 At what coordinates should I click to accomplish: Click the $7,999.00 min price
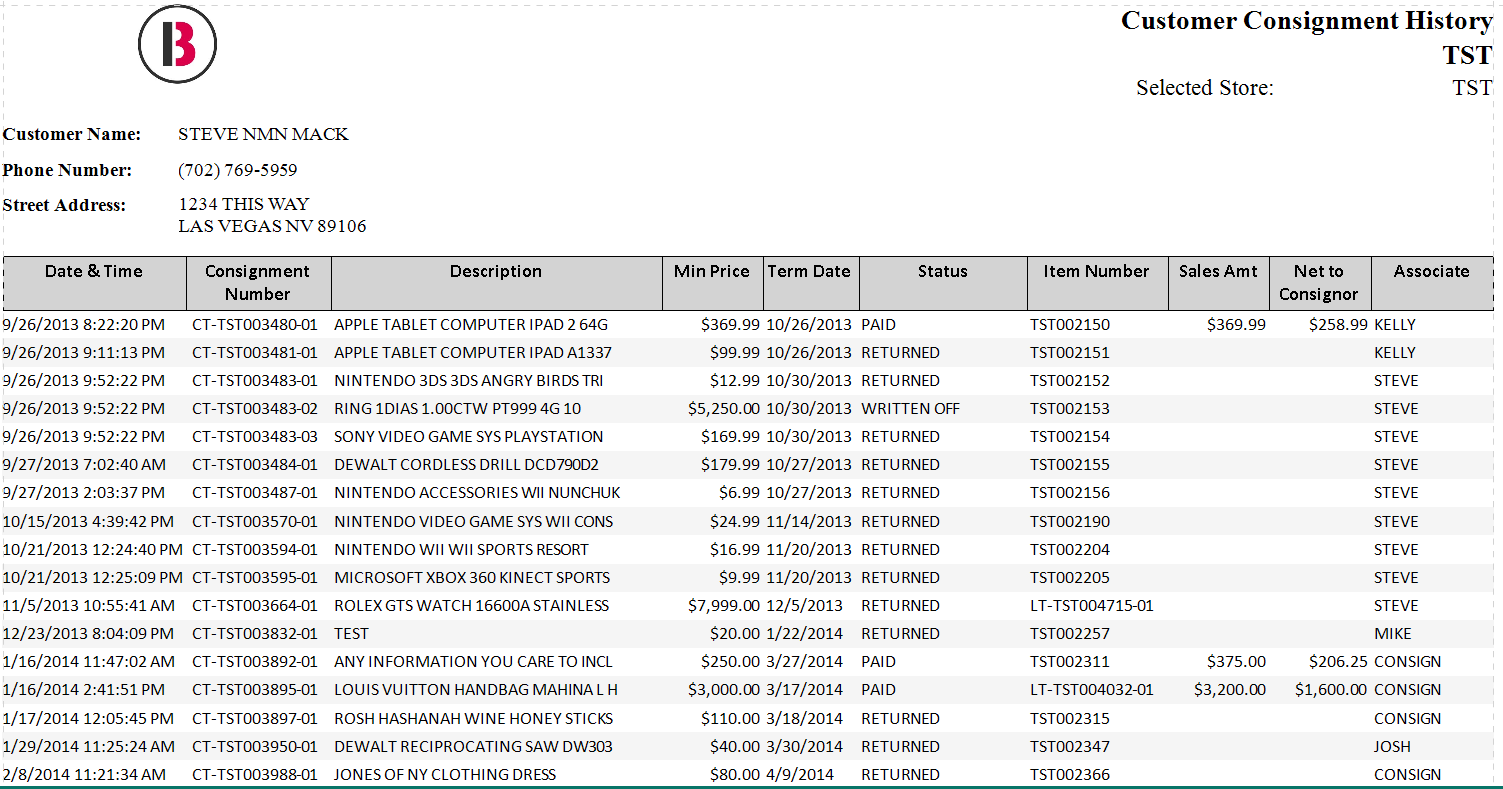coord(724,606)
